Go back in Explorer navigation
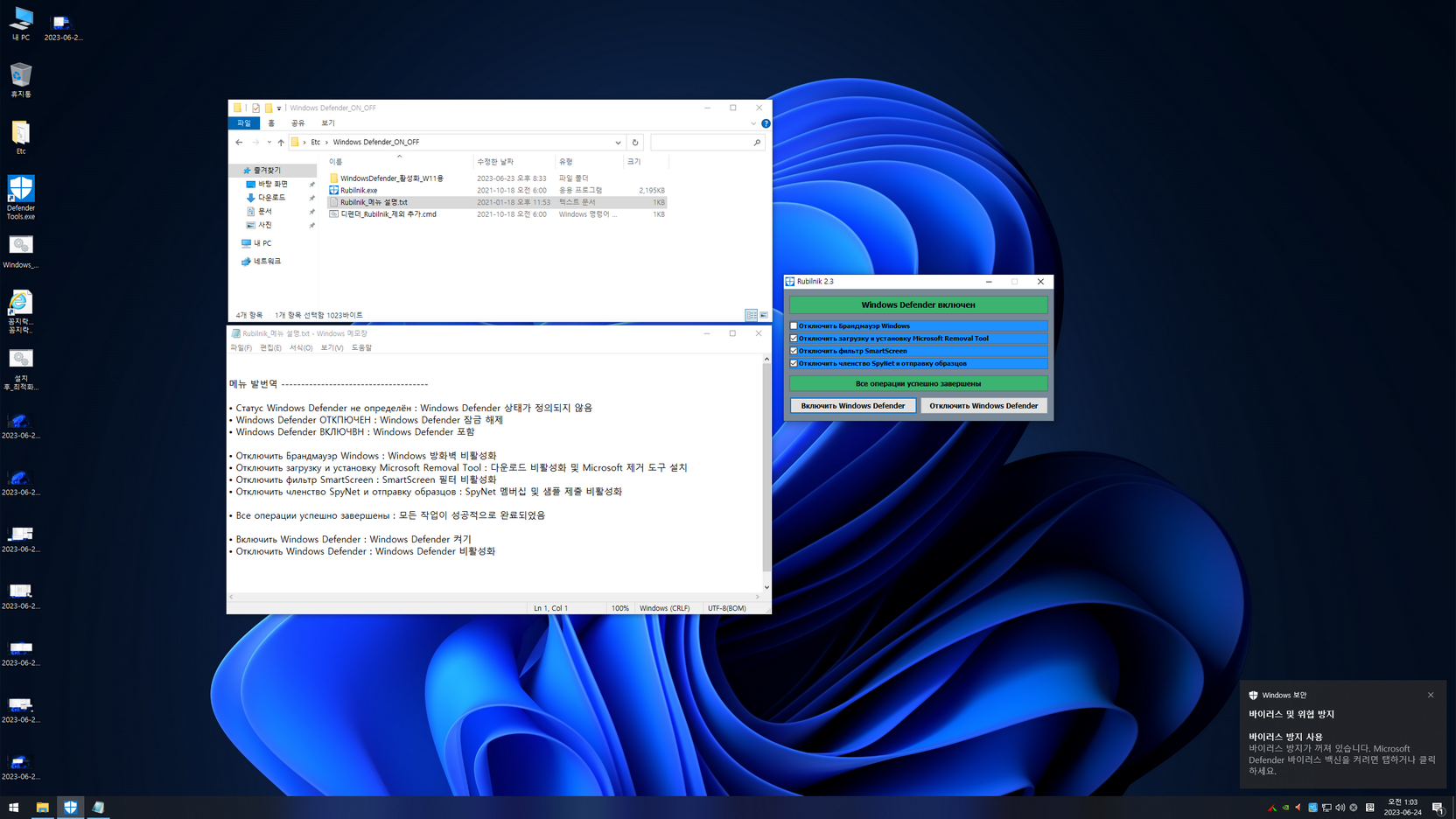Viewport: 1456px width, 819px height. point(239,143)
